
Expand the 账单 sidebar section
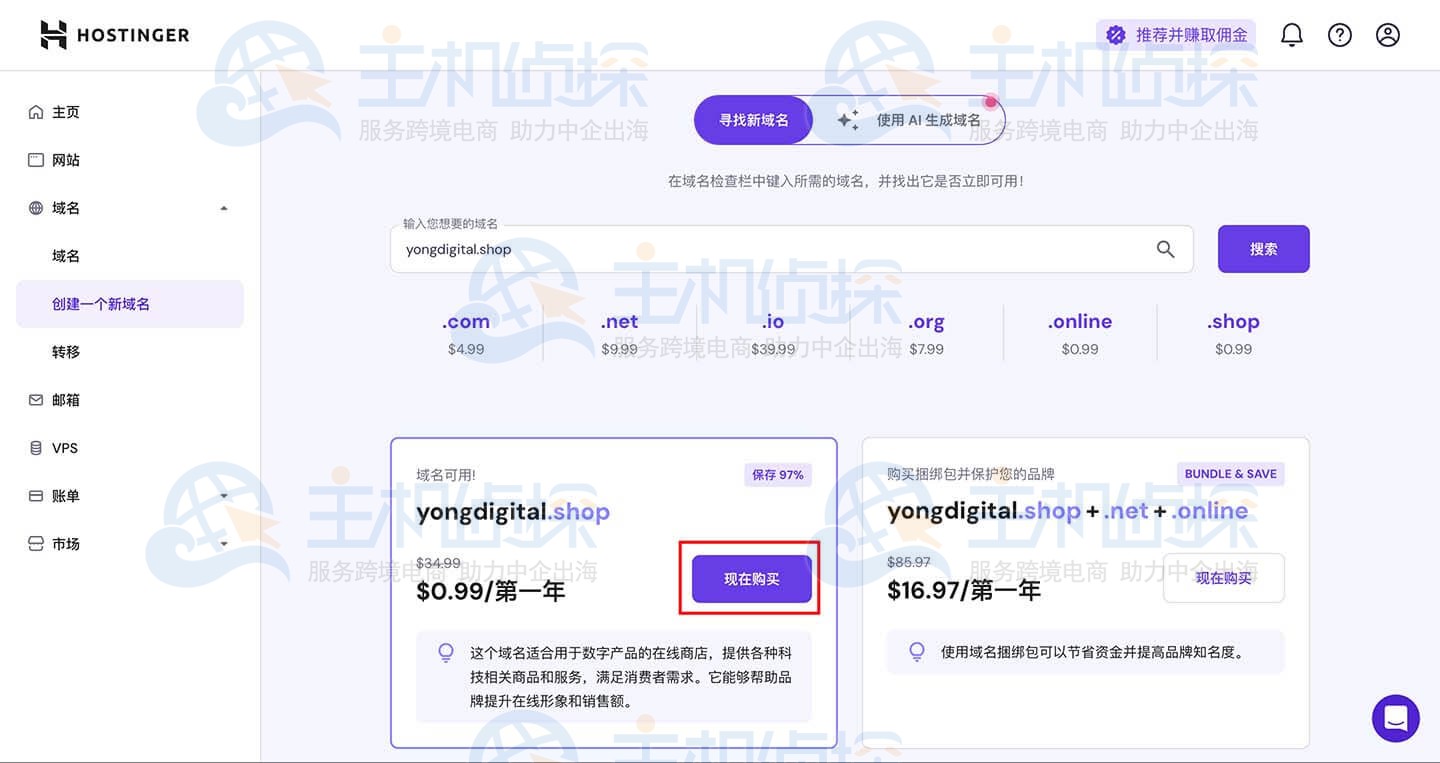click(x=224, y=496)
